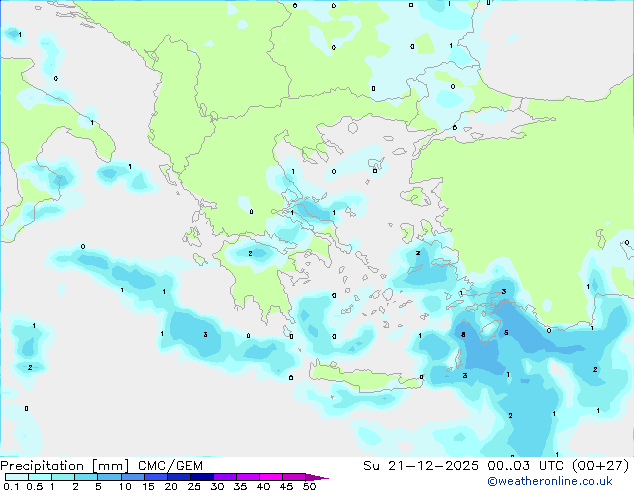The height and width of the screenshot is (490, 634).
Task: Pick the 5–10 mm legend color swatch
Action: pos(109,477)
